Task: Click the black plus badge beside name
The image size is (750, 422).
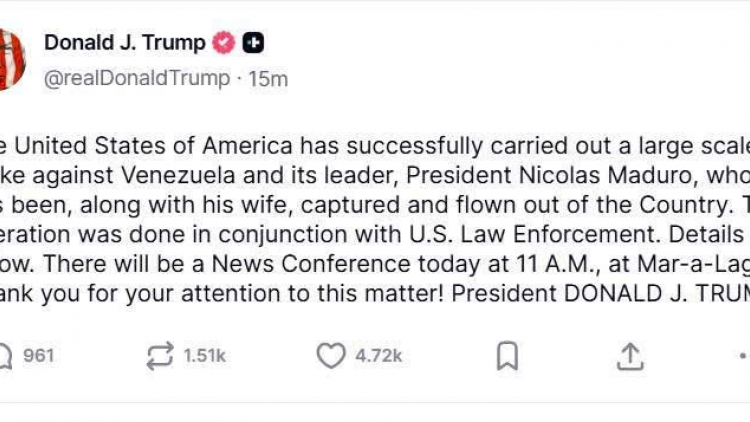Action: [x=255, y=43]
